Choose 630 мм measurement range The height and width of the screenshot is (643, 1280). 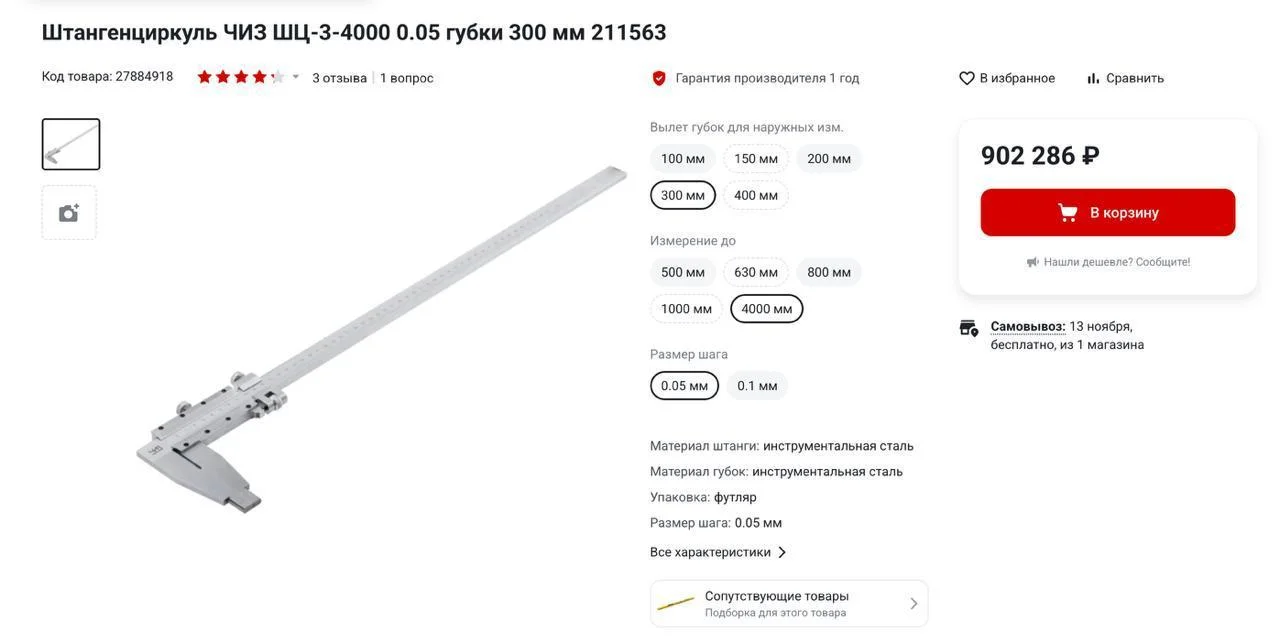[756, 272]
